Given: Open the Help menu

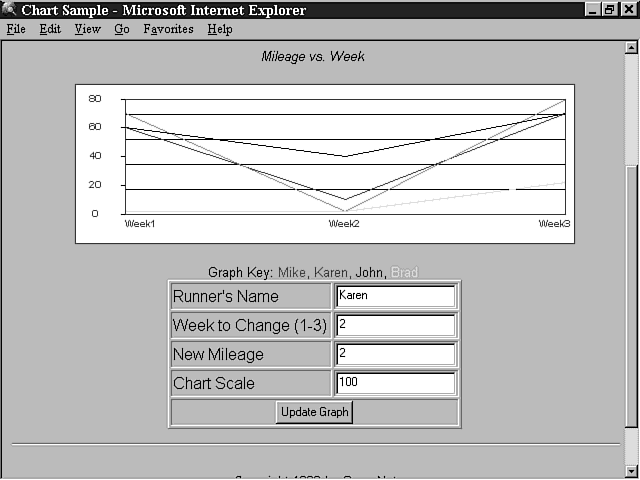Looking at the screenshot, I should click(220, 29).
